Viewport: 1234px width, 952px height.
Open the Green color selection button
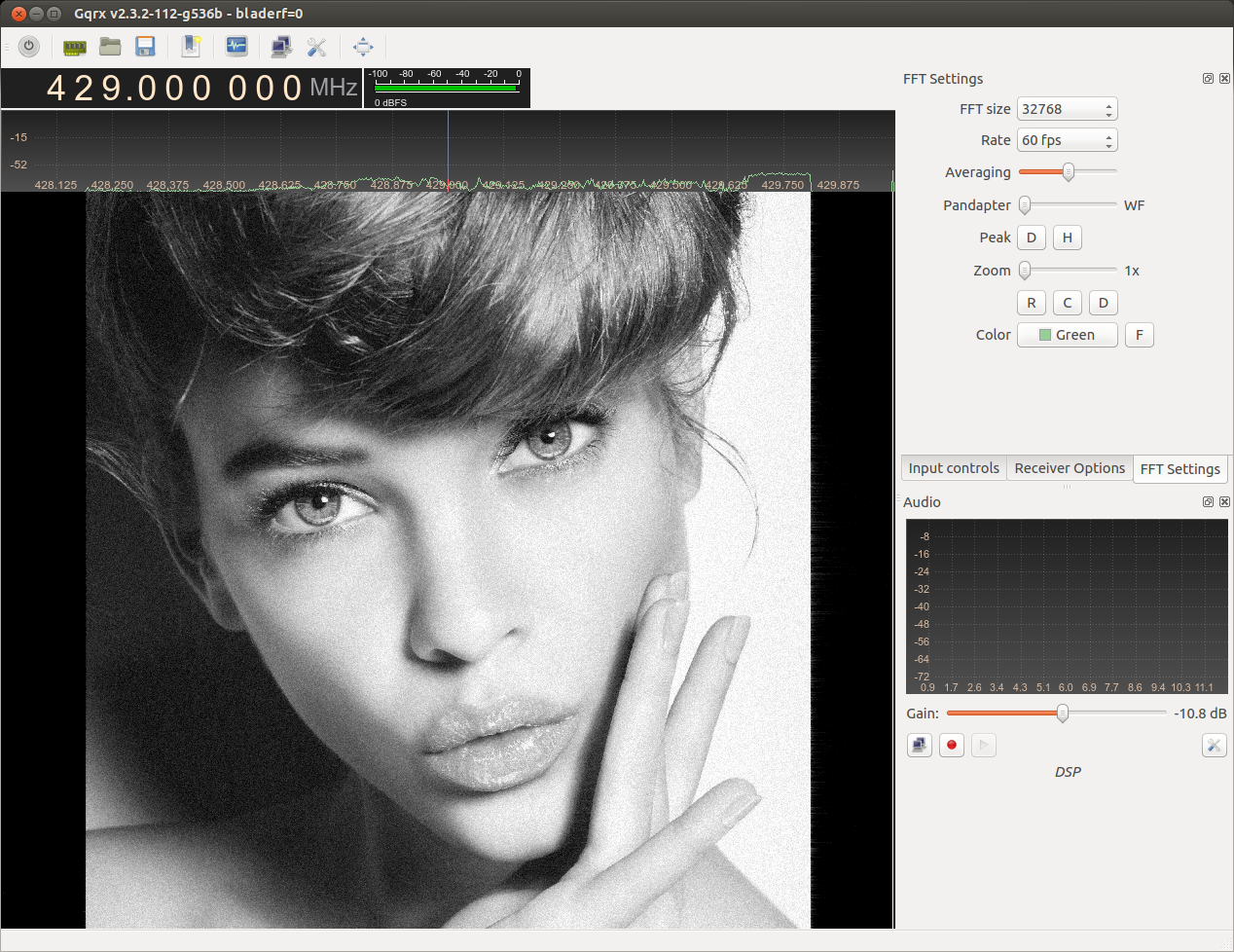[1067, 335]
